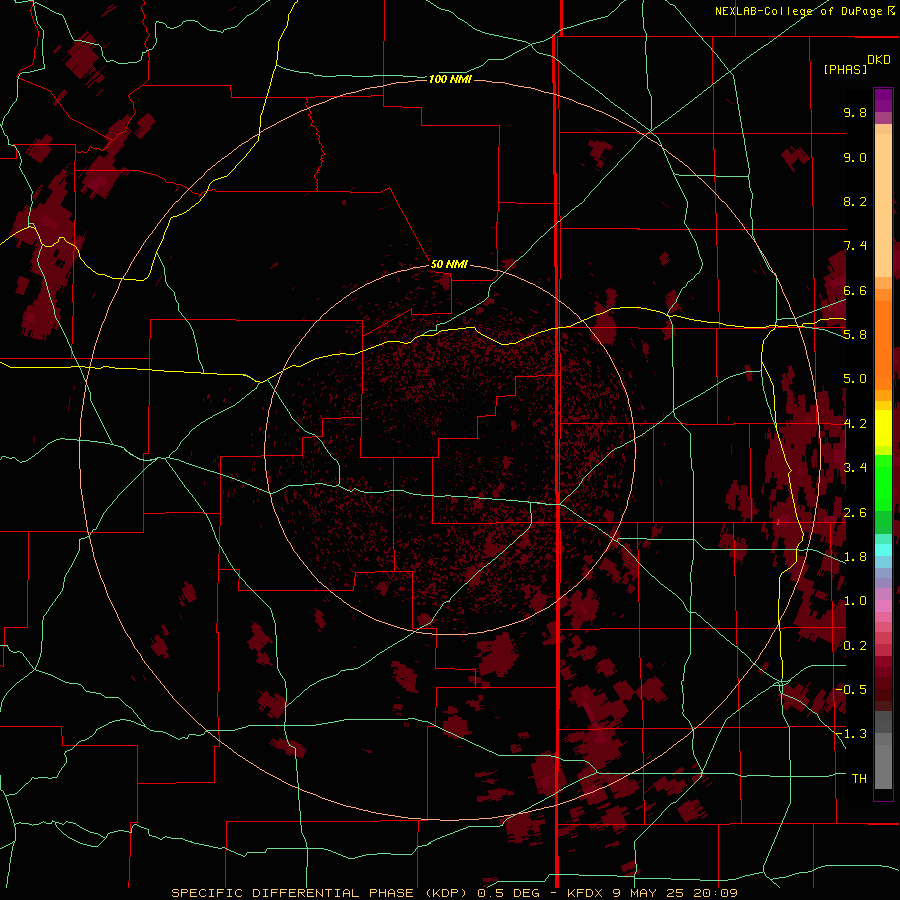Click the 1.0 value on the color scale
900x900 pixels.
(x=855, y=601)
